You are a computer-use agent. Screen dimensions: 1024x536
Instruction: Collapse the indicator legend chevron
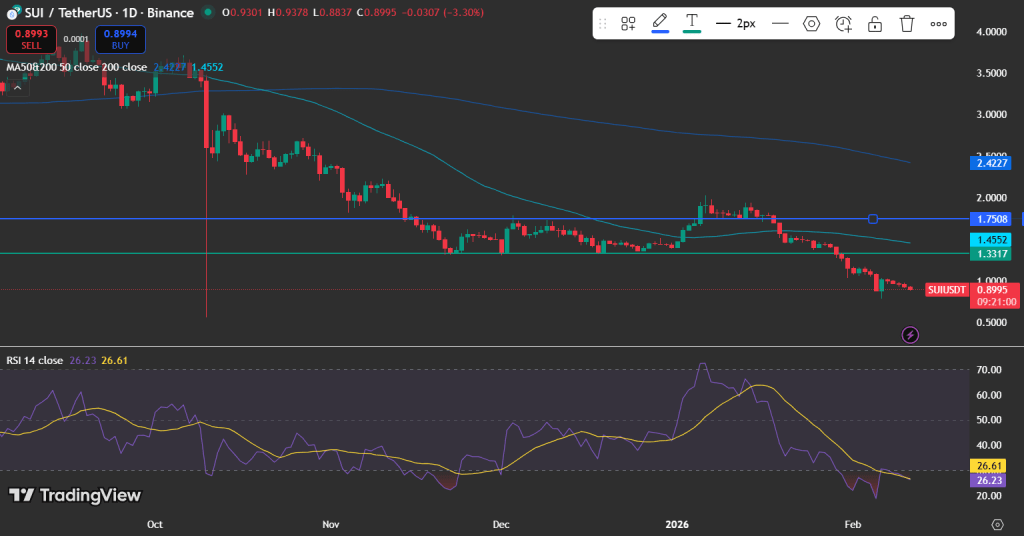pos(18,87)
